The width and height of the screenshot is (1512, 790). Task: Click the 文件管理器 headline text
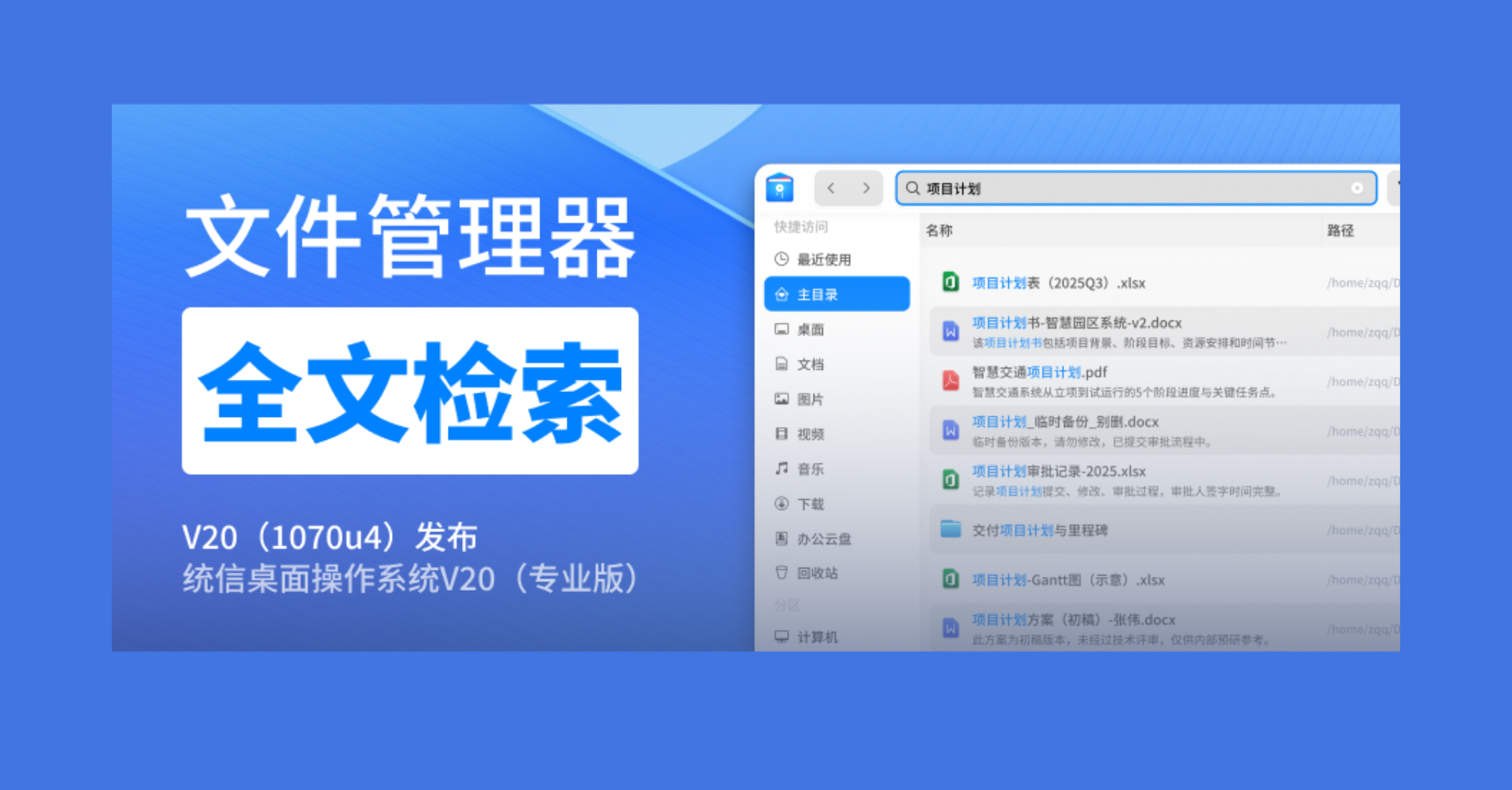(x=410, y=236)
